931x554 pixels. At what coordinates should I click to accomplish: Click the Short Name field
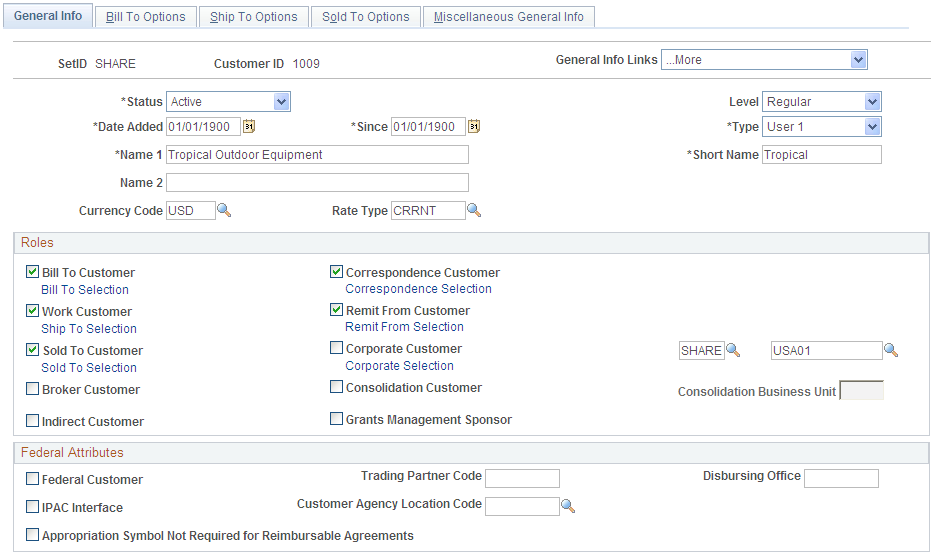[822, 154]
